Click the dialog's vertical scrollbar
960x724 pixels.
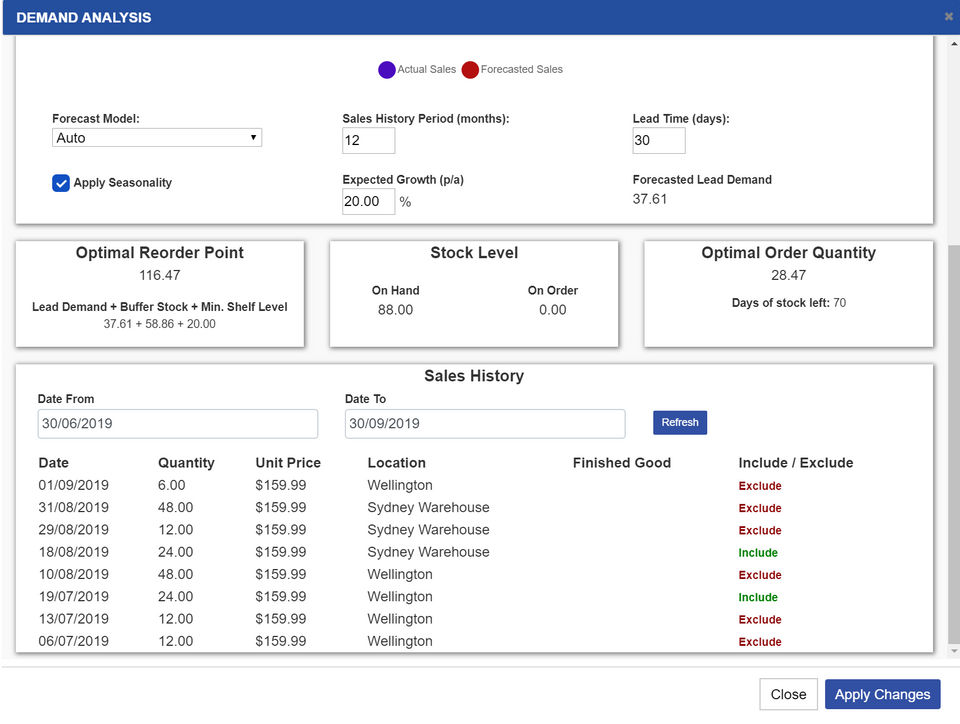coord(952,440)
